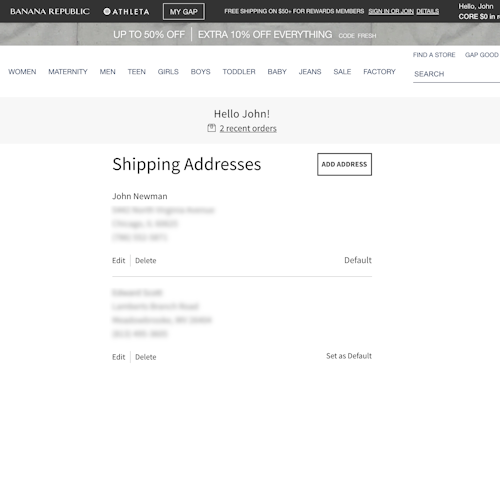Open the 2 recent orders link
The image size is (500, 500).
(x=248, y=128)
